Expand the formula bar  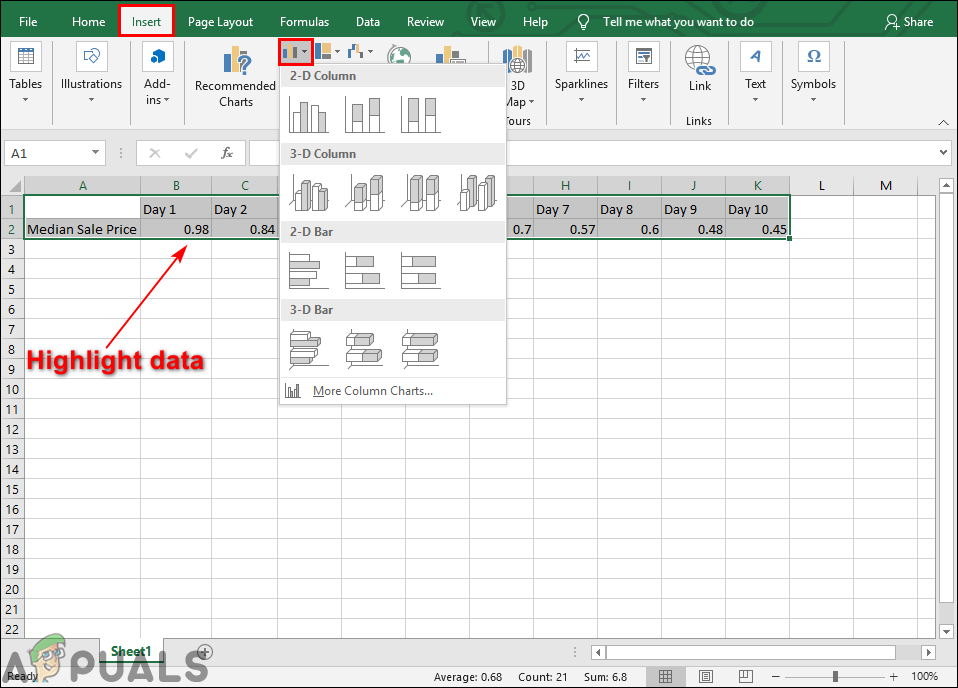point(943,152)
